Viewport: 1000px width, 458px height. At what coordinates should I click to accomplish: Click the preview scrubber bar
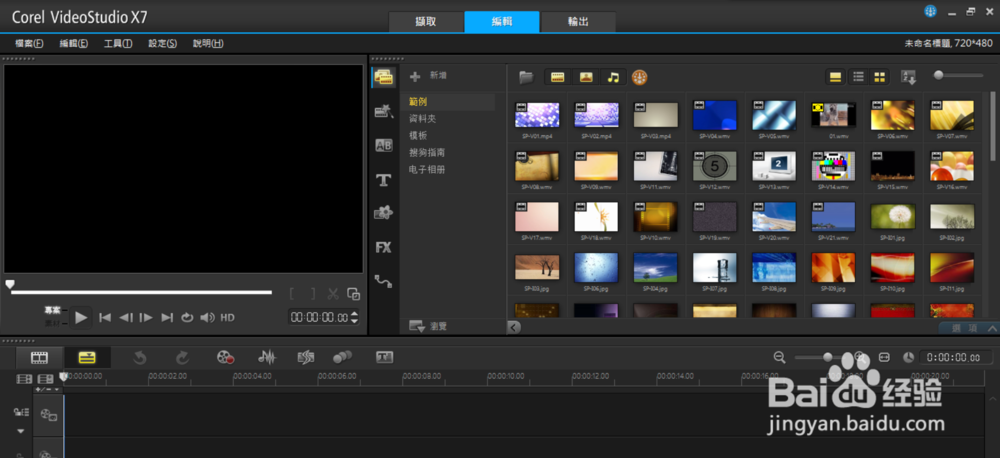pyautogui.click(x=141, y=293)
